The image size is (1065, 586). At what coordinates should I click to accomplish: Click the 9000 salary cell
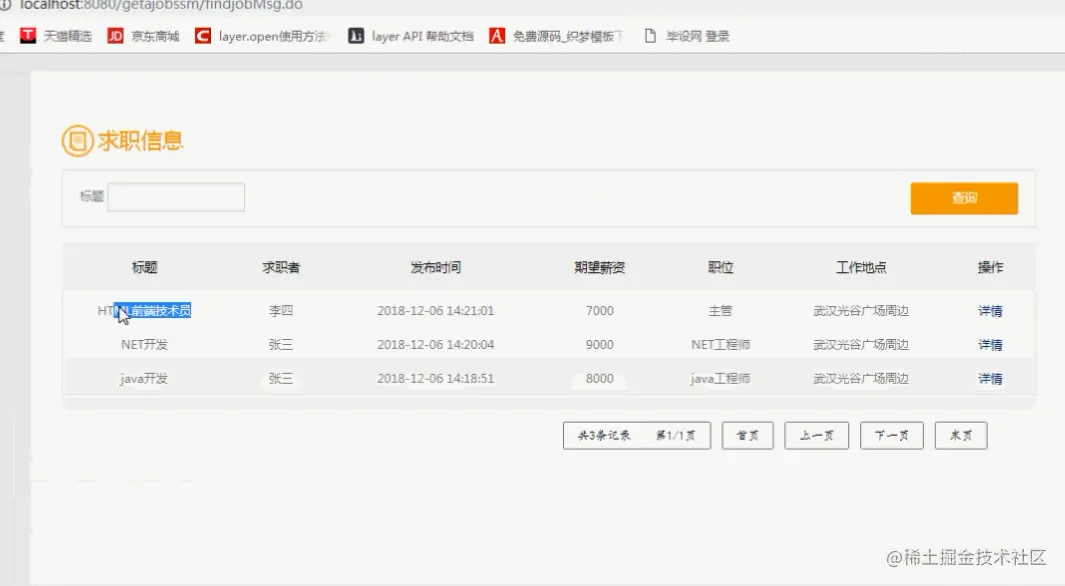pos(600,345)
